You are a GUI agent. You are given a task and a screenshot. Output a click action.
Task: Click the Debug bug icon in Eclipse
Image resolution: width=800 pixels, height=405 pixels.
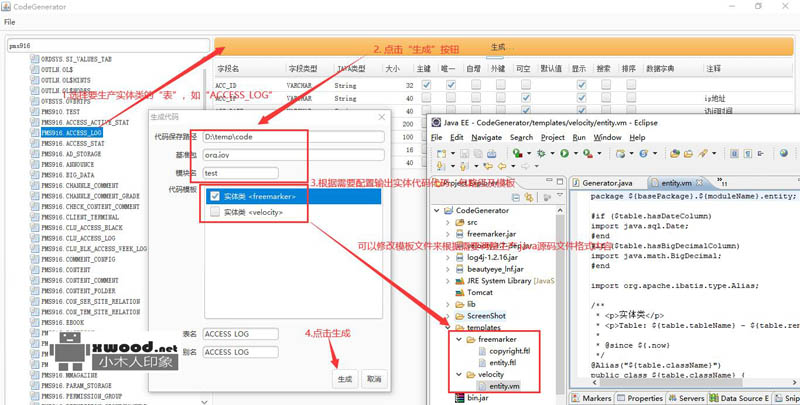[x=541, y=154]
